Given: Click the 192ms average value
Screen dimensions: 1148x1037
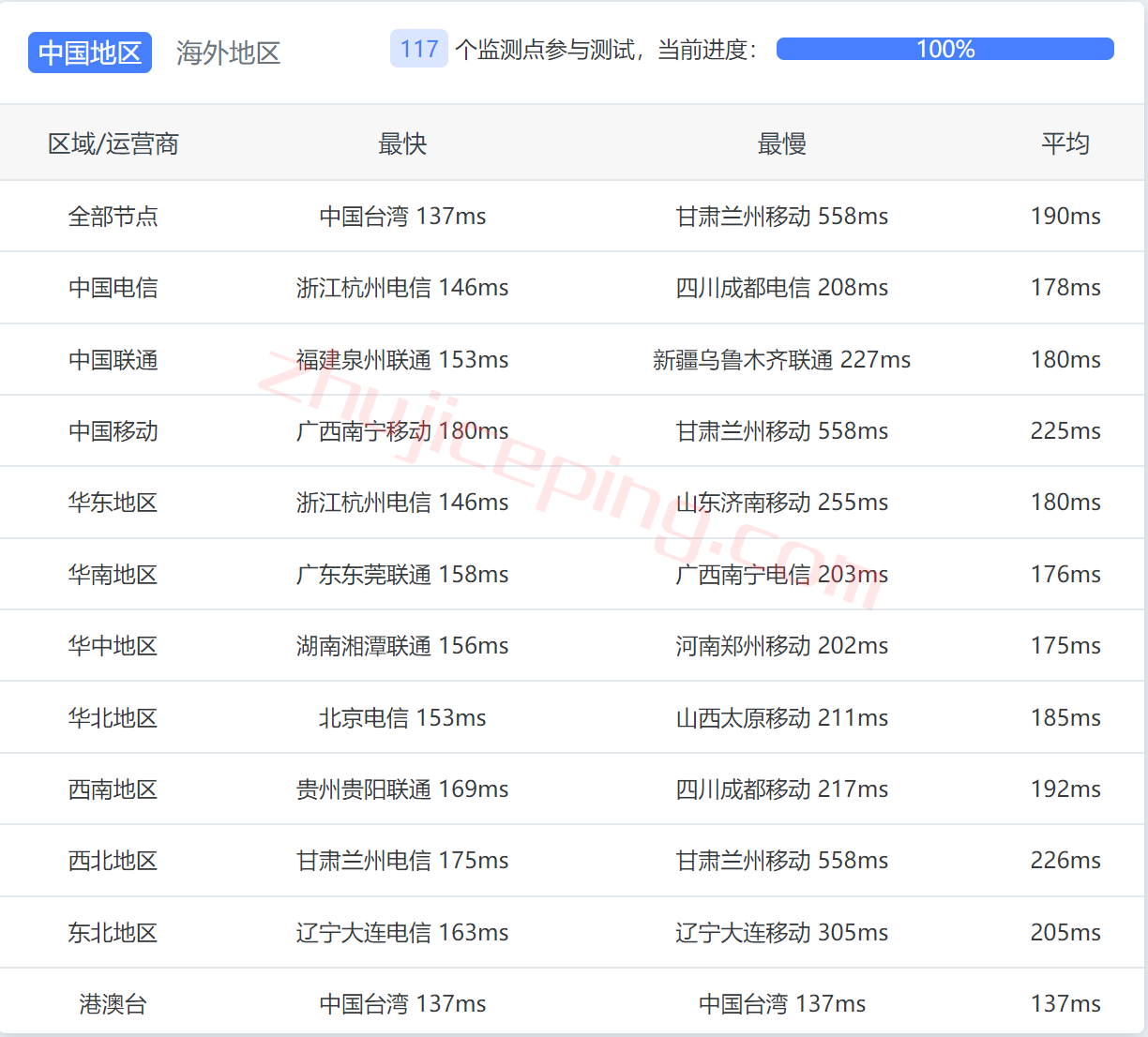Looking at the screenshot, I should (1065, 789).
